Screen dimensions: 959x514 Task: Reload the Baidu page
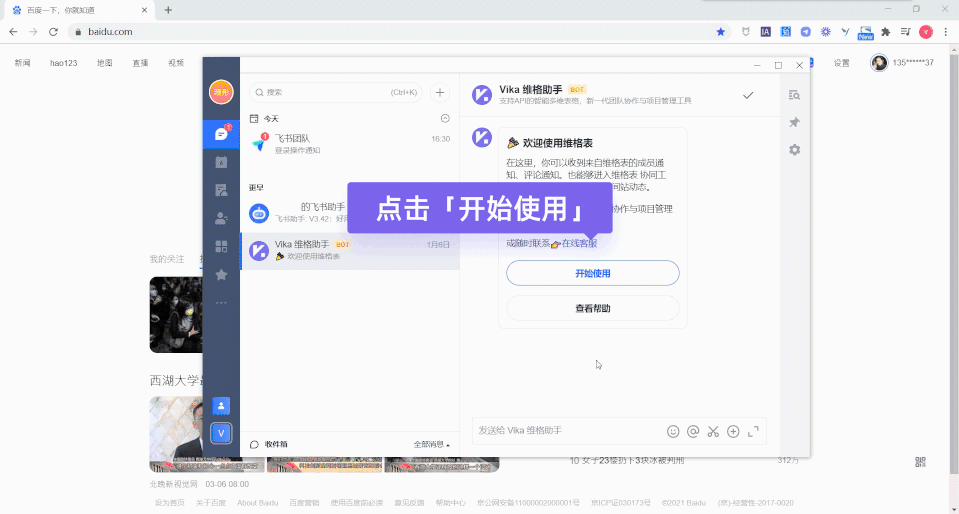[x=53, y=32]
